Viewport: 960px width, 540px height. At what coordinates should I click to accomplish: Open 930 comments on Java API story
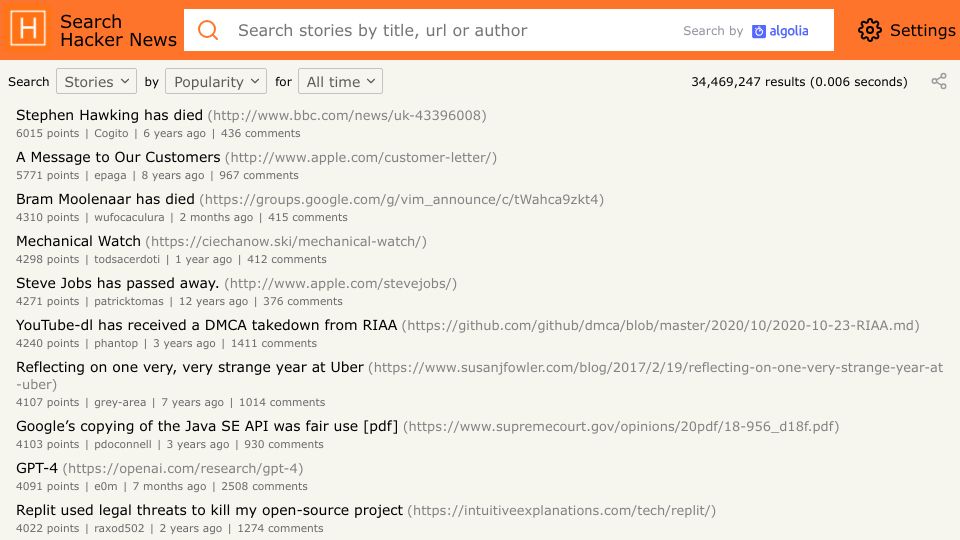click(x=284, y=444)
